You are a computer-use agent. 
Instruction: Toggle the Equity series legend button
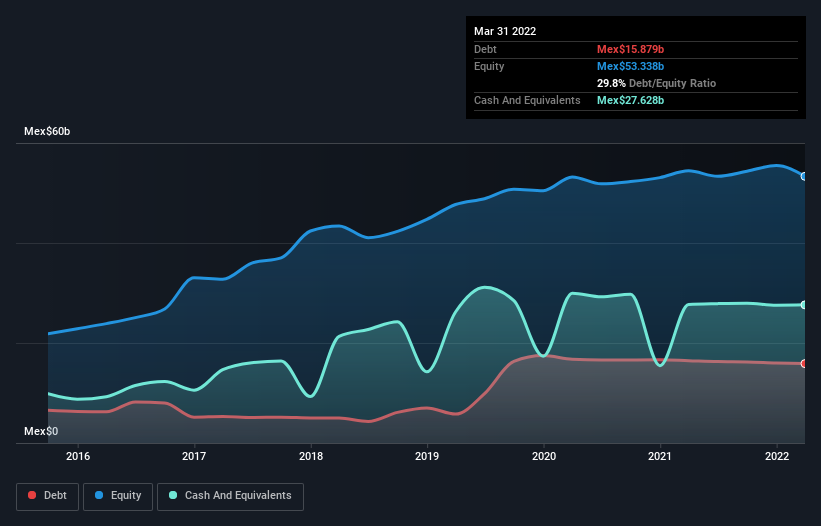(x=118, y=496)
